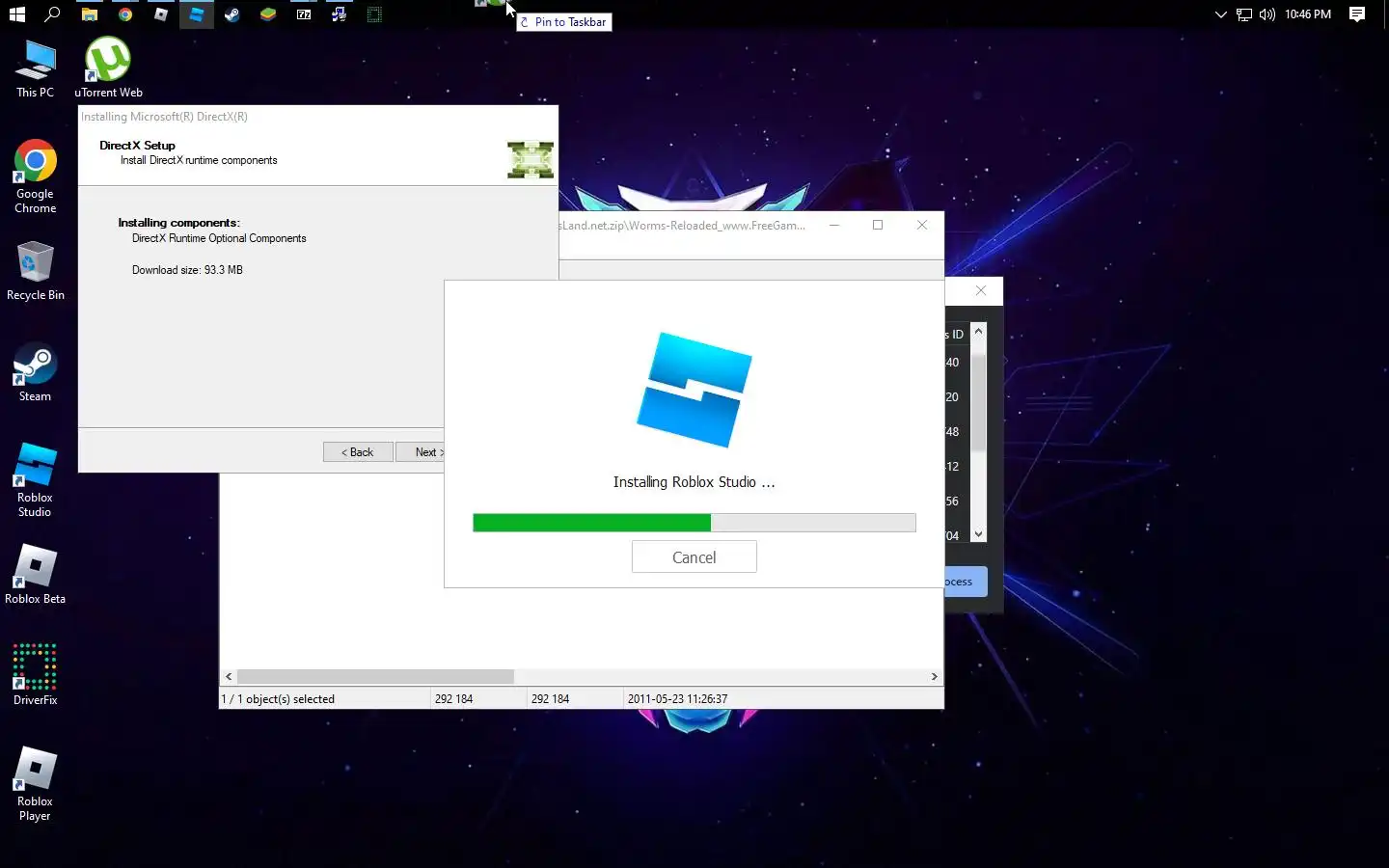Click the archive window's horizontal scrollbar thumb
1389x868 pixels.
point(375,677)
